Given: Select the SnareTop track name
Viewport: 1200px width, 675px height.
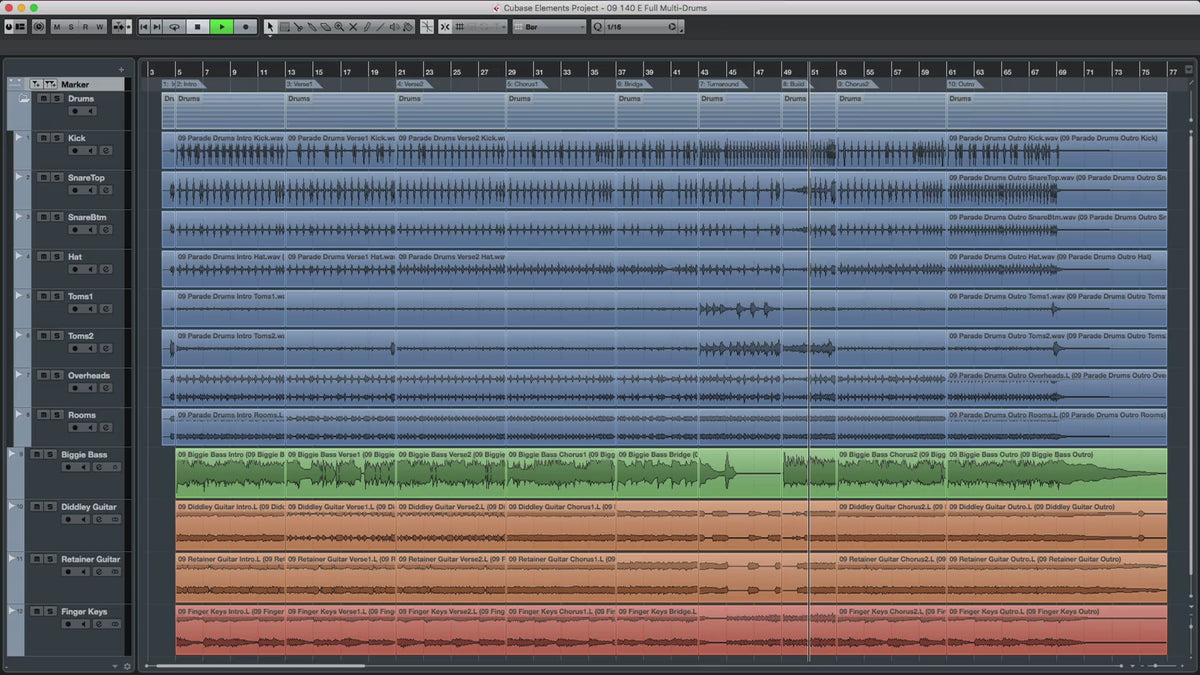Looking at the screenshot, I should click(x=86, y=178).
